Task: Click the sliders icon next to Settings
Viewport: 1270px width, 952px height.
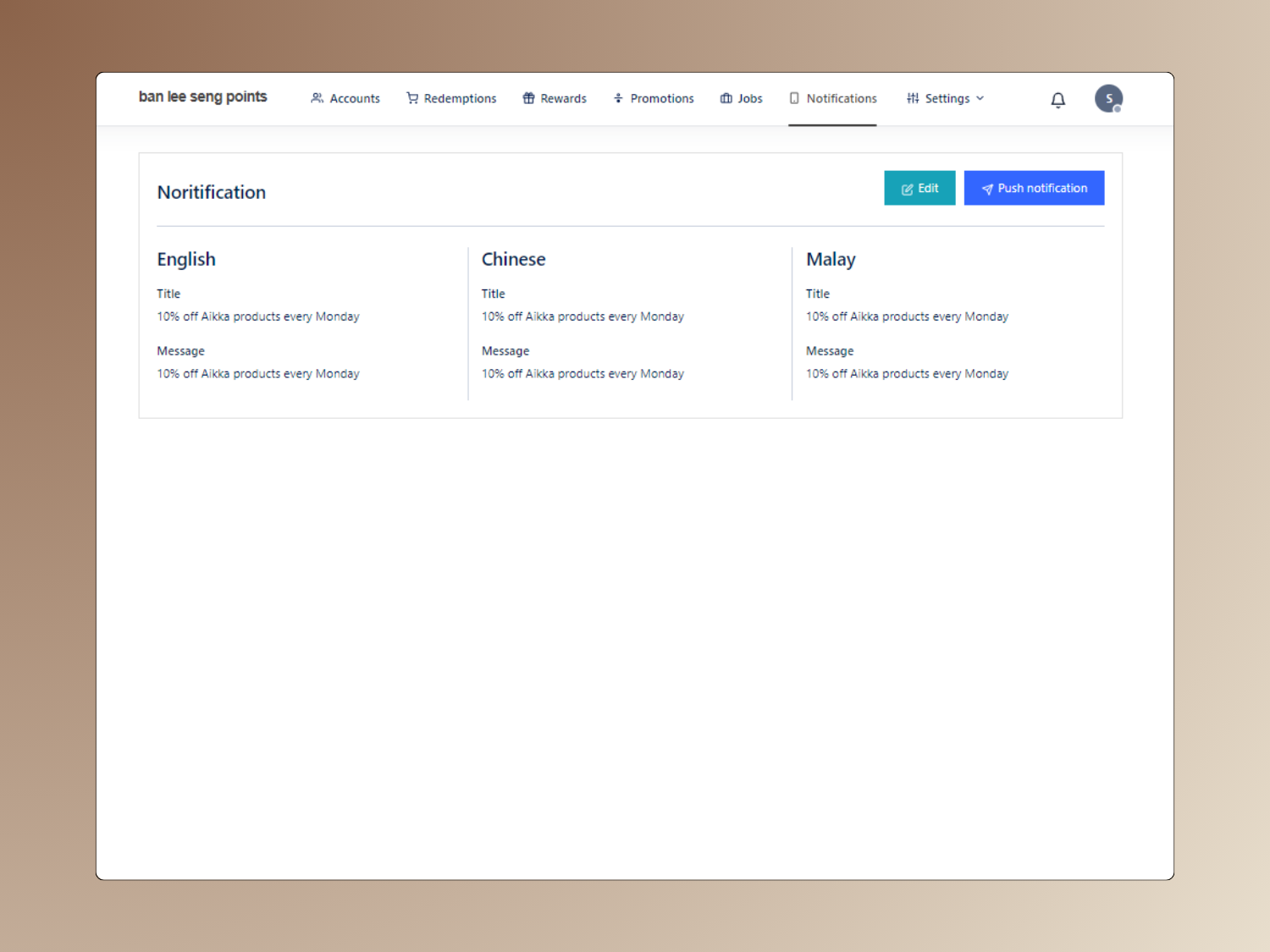Action: click(913, 98)
